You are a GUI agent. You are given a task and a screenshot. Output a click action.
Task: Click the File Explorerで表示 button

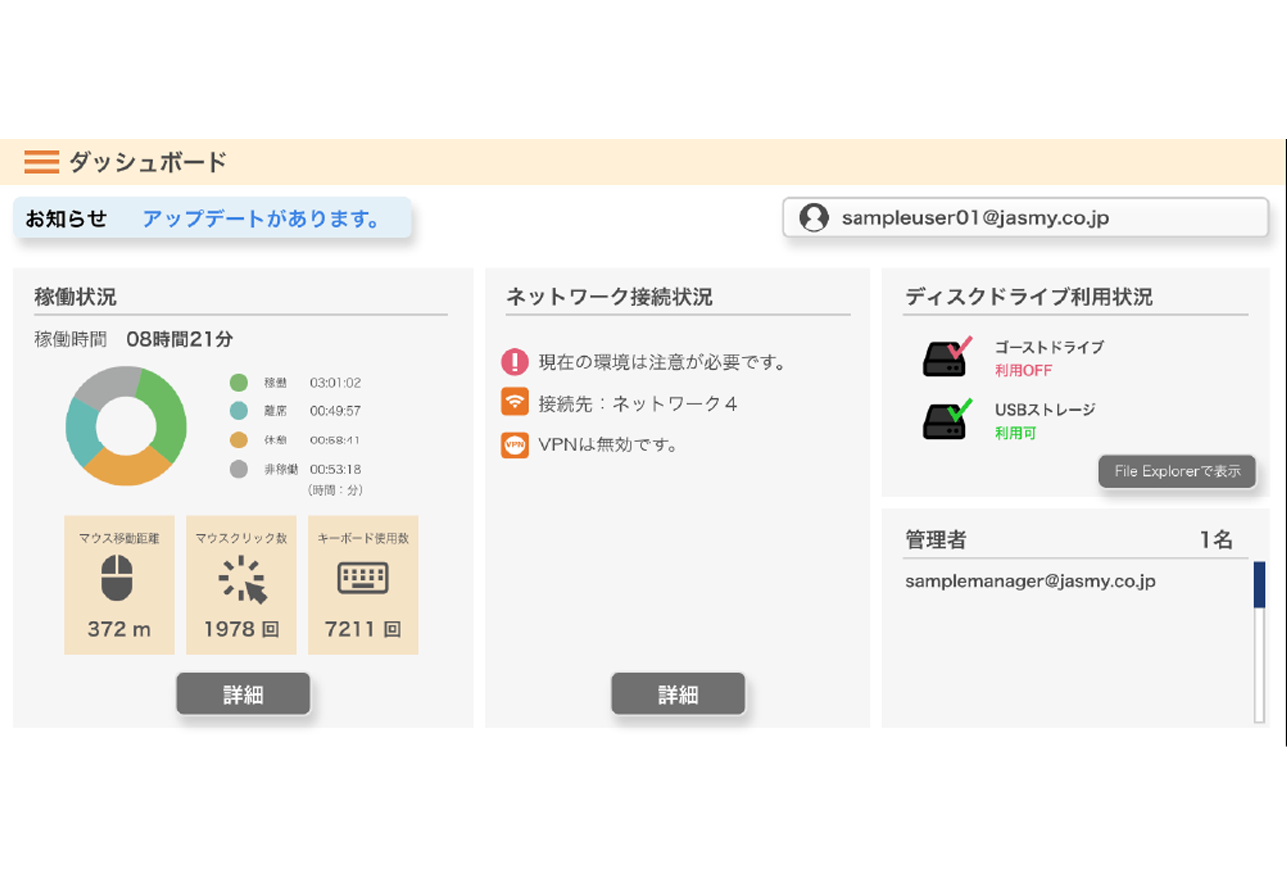1177,471
